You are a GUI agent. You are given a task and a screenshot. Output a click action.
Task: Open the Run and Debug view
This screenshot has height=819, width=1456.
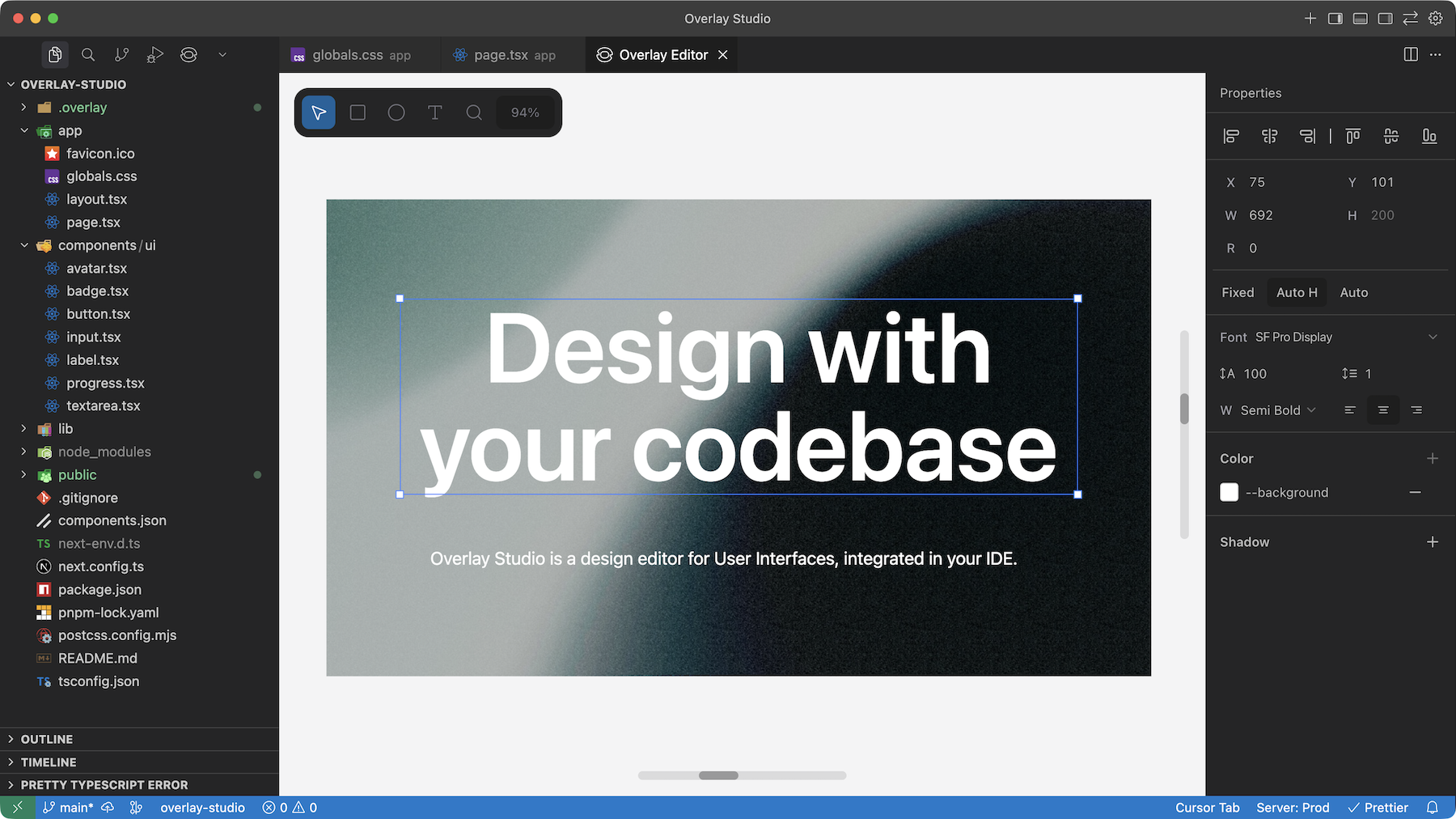point(154,54)
